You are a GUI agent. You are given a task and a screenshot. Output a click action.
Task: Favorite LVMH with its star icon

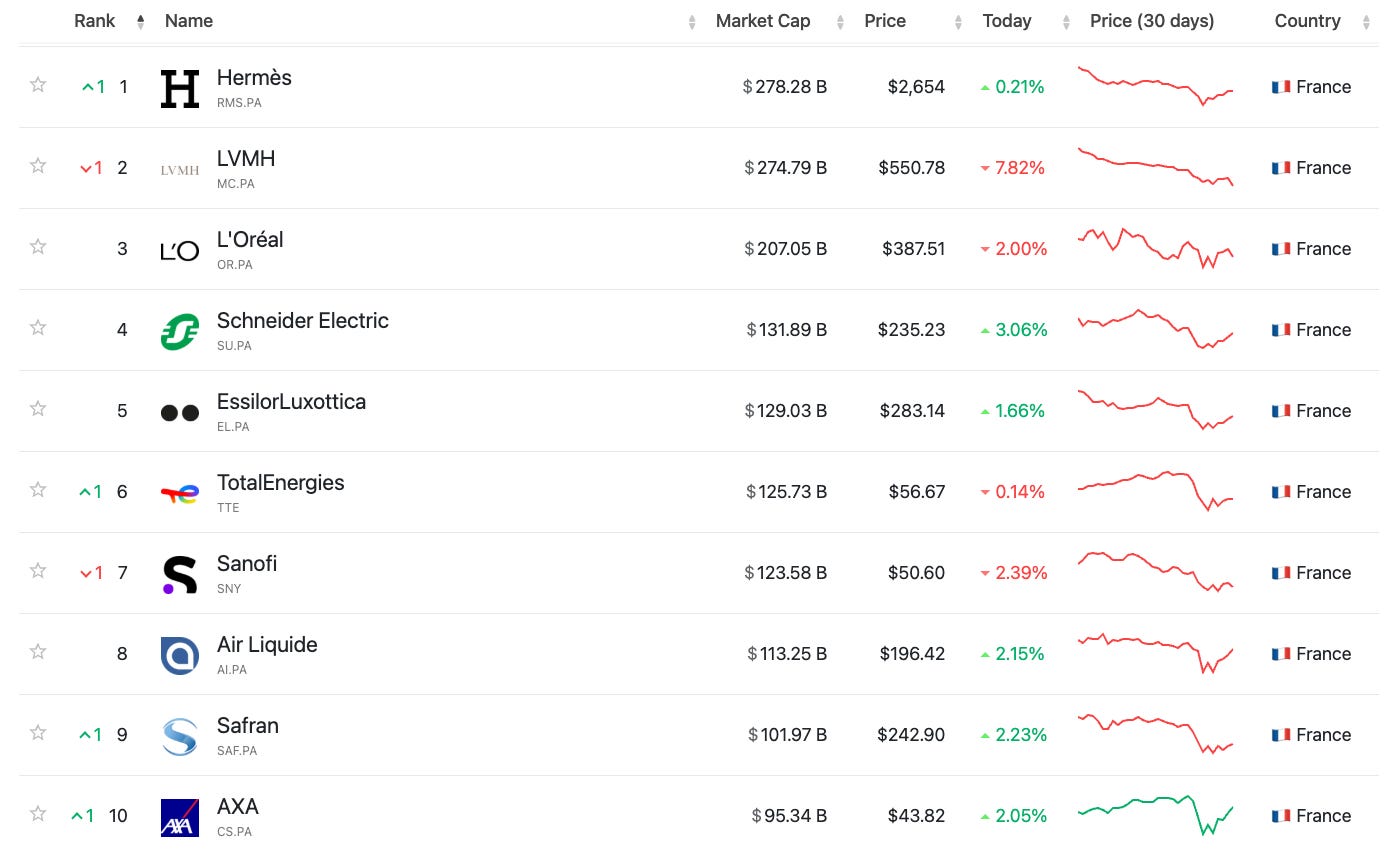coord(38,165)
